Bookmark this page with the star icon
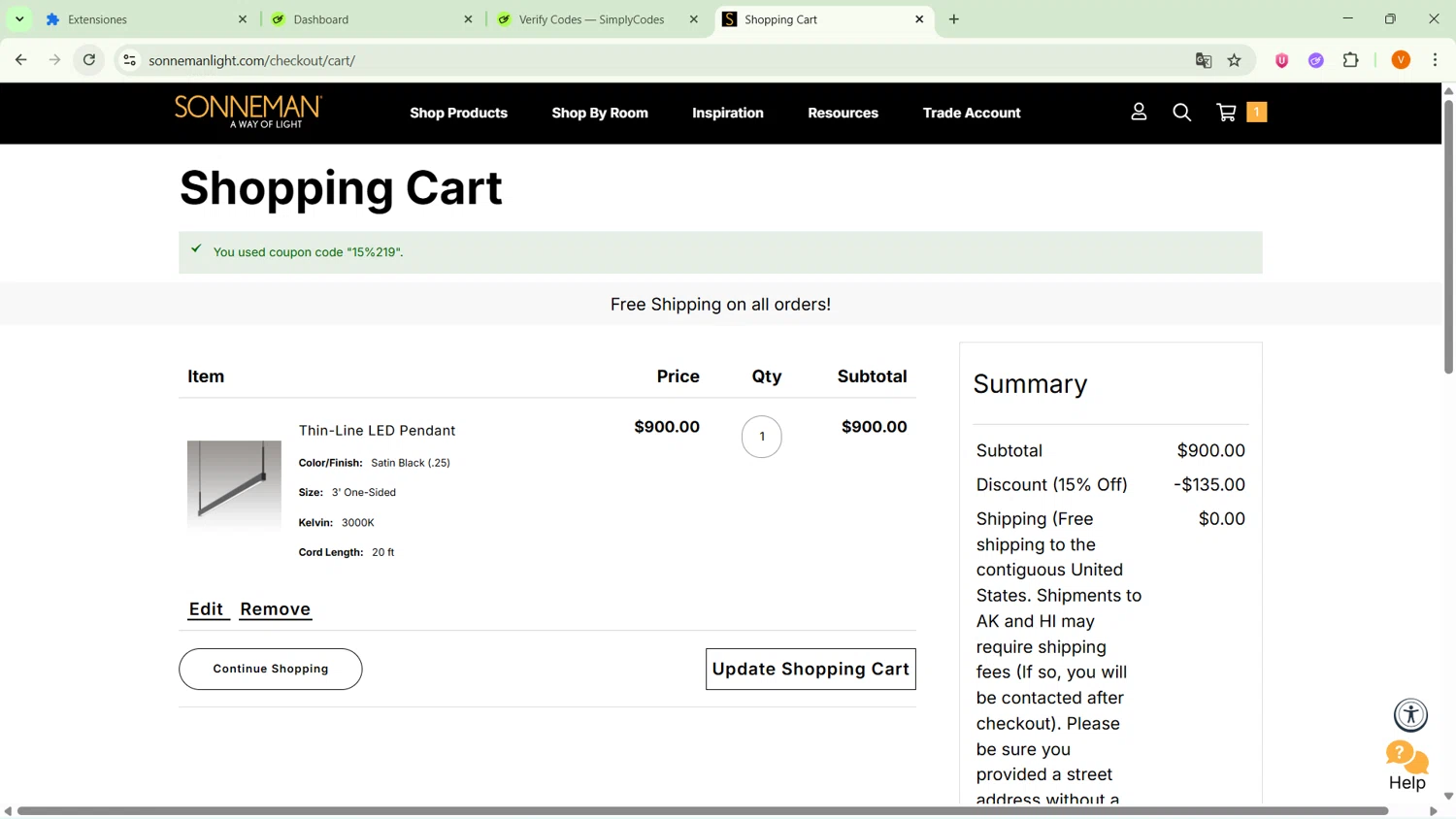Image resolution: width=1456 pixels, height=819 pixels. [1235, 60]
